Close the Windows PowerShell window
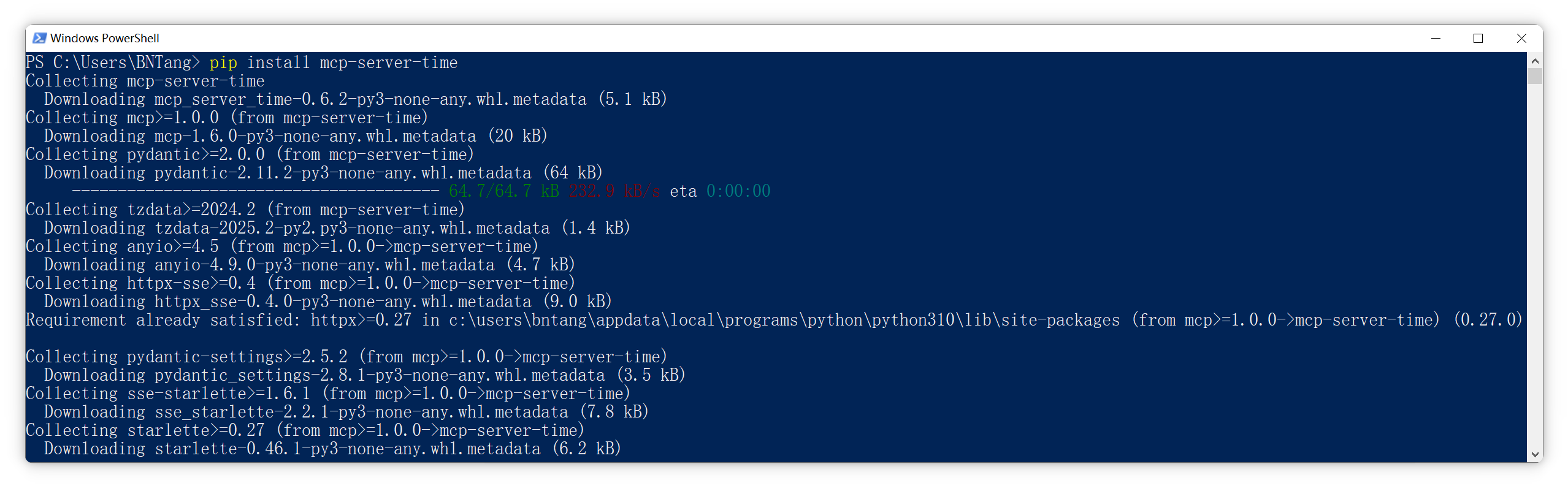This screenshot has width=1568, height=488. tap(1521, 38)
